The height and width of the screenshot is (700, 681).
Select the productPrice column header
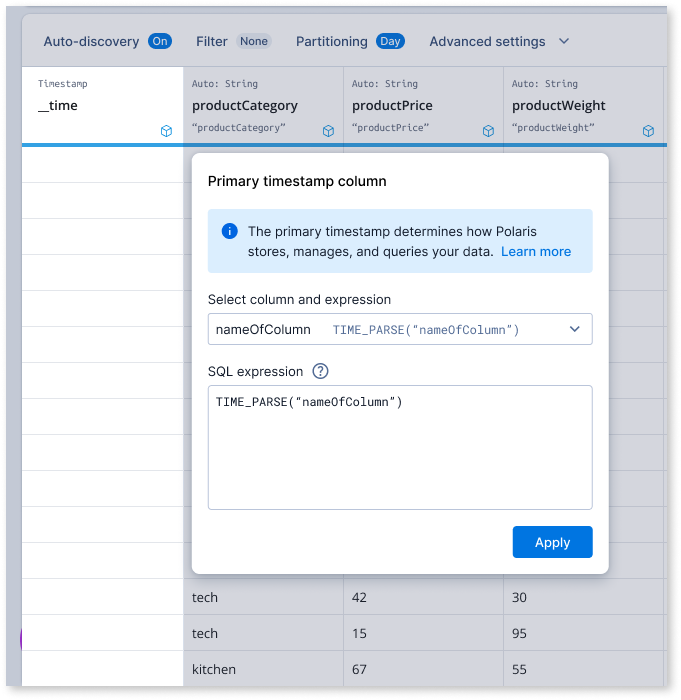click(x=423, y=105)
